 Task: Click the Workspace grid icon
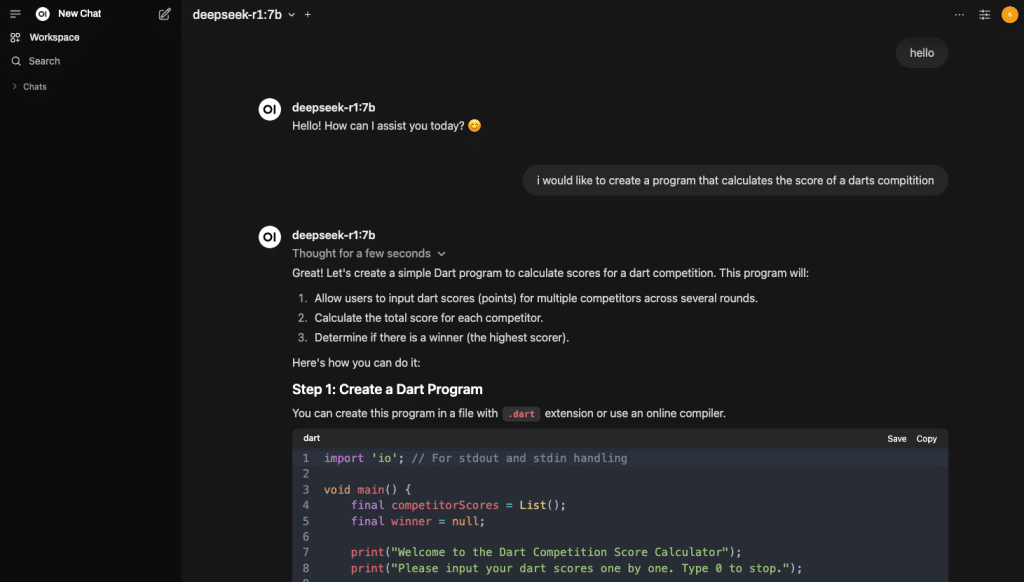15,38
